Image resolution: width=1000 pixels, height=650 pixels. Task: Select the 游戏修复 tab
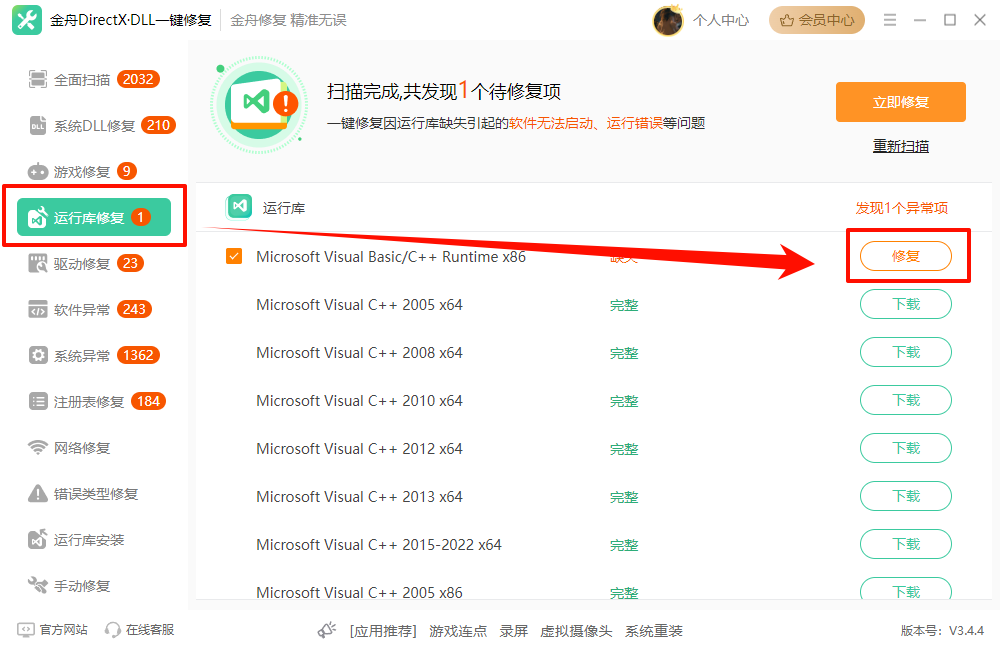[94, 172]
